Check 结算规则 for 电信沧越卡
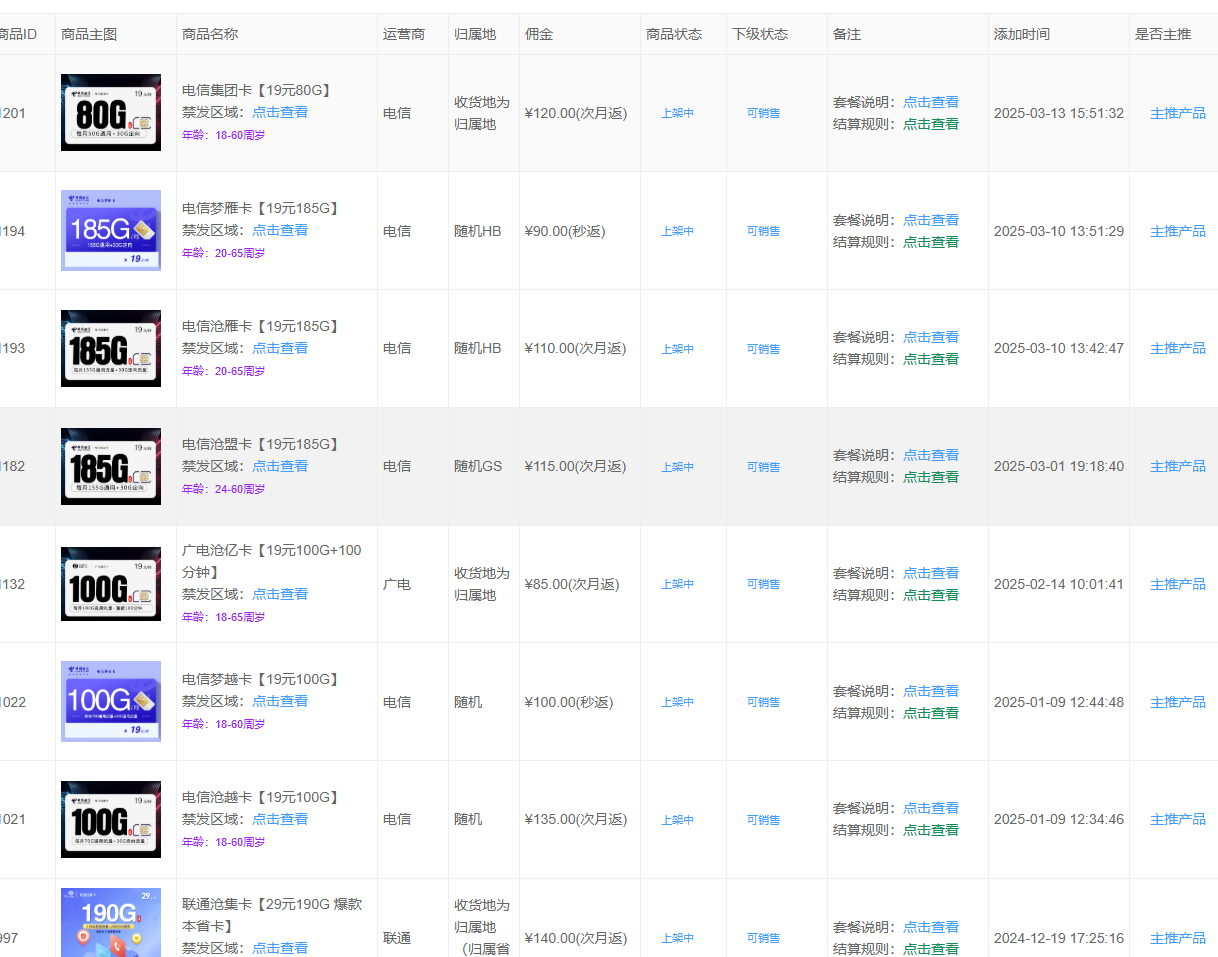This screenshot has width=1218, height=957. 931,830
